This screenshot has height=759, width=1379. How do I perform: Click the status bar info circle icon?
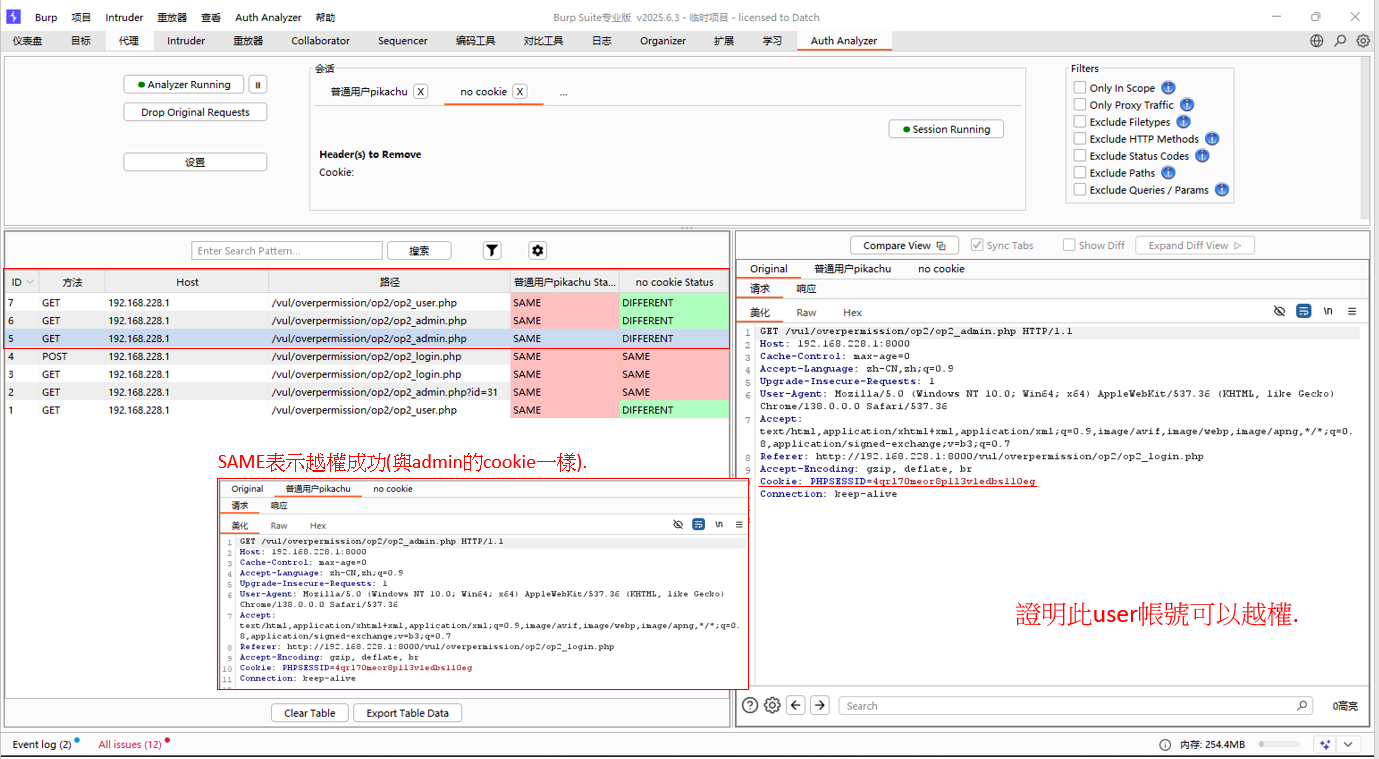point(1165,745)
